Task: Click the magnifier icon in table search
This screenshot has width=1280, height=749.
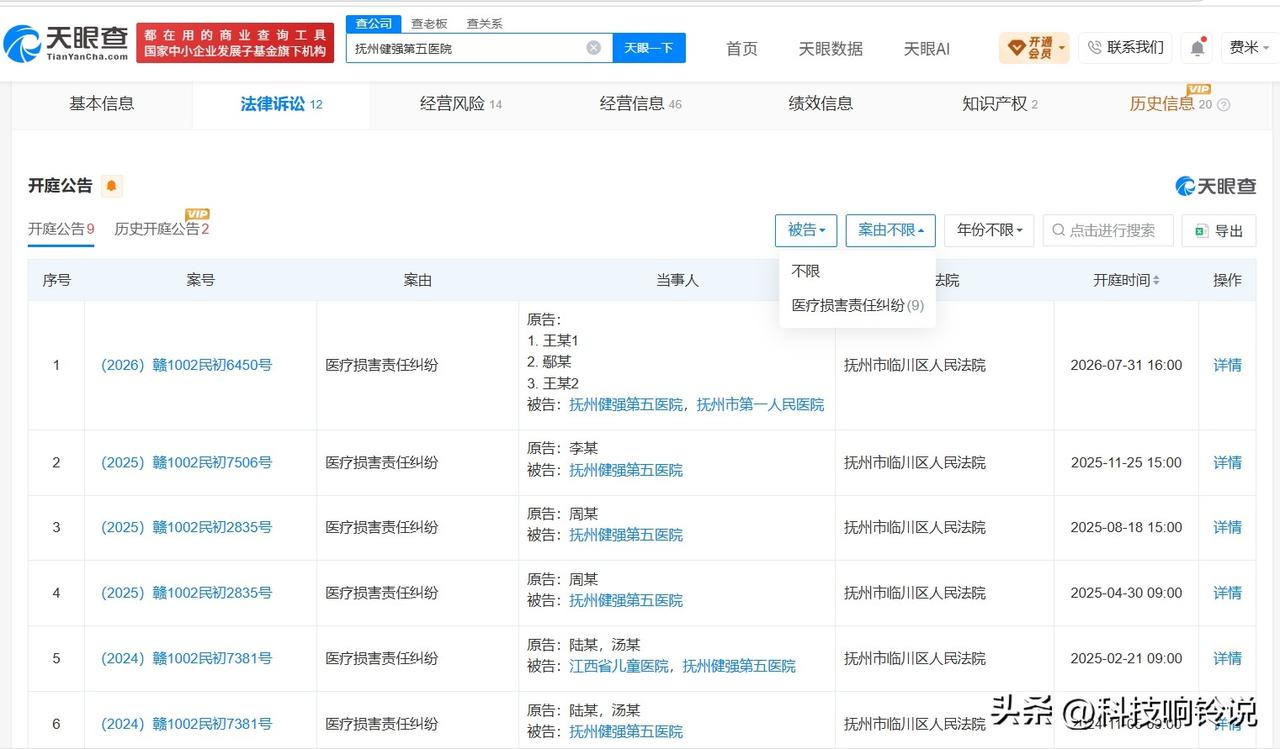Action: [x=1058, y=230]
